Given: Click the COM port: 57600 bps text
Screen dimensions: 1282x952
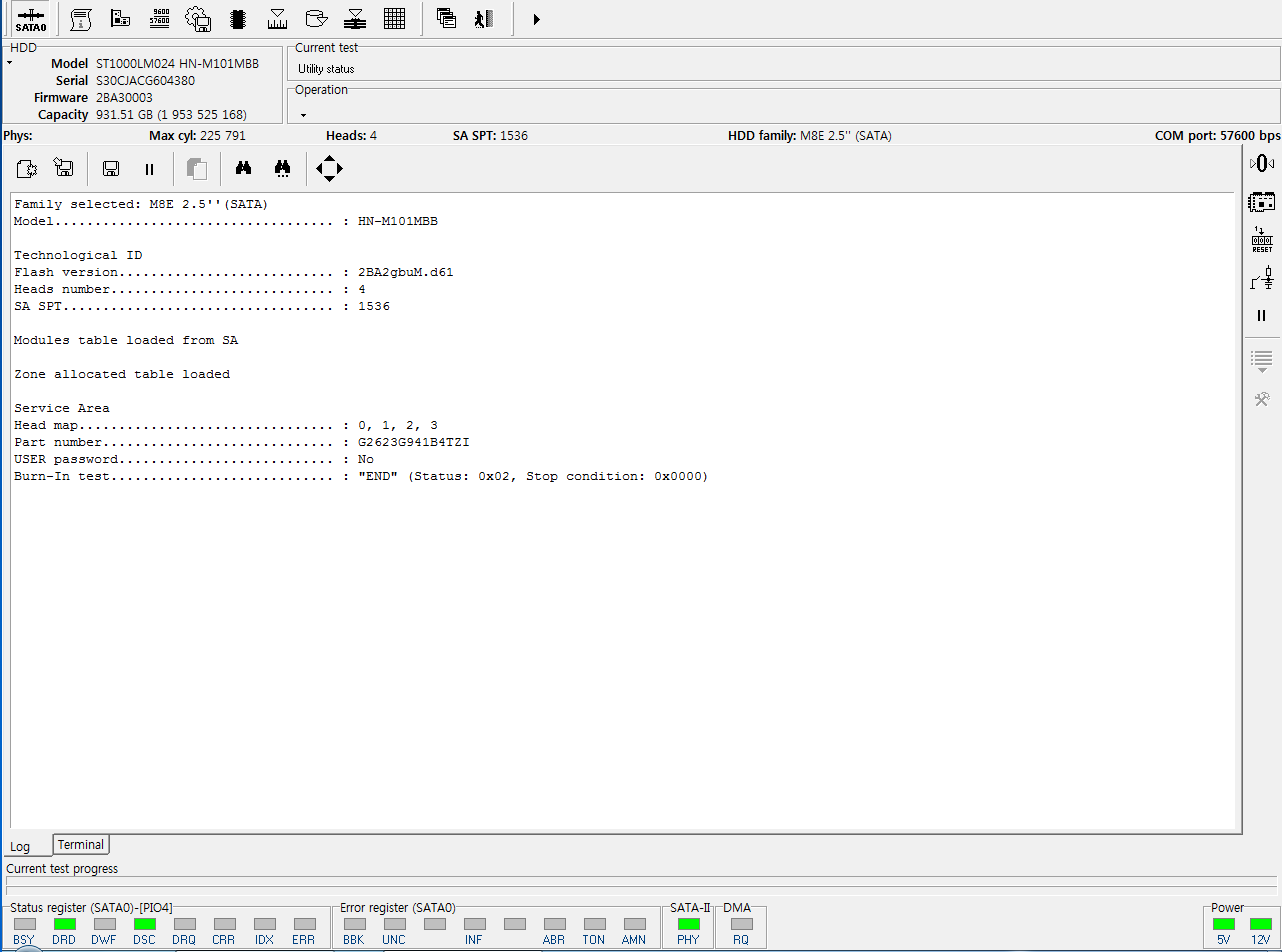Looking at the screenshot, I should tap(1217, 135).
